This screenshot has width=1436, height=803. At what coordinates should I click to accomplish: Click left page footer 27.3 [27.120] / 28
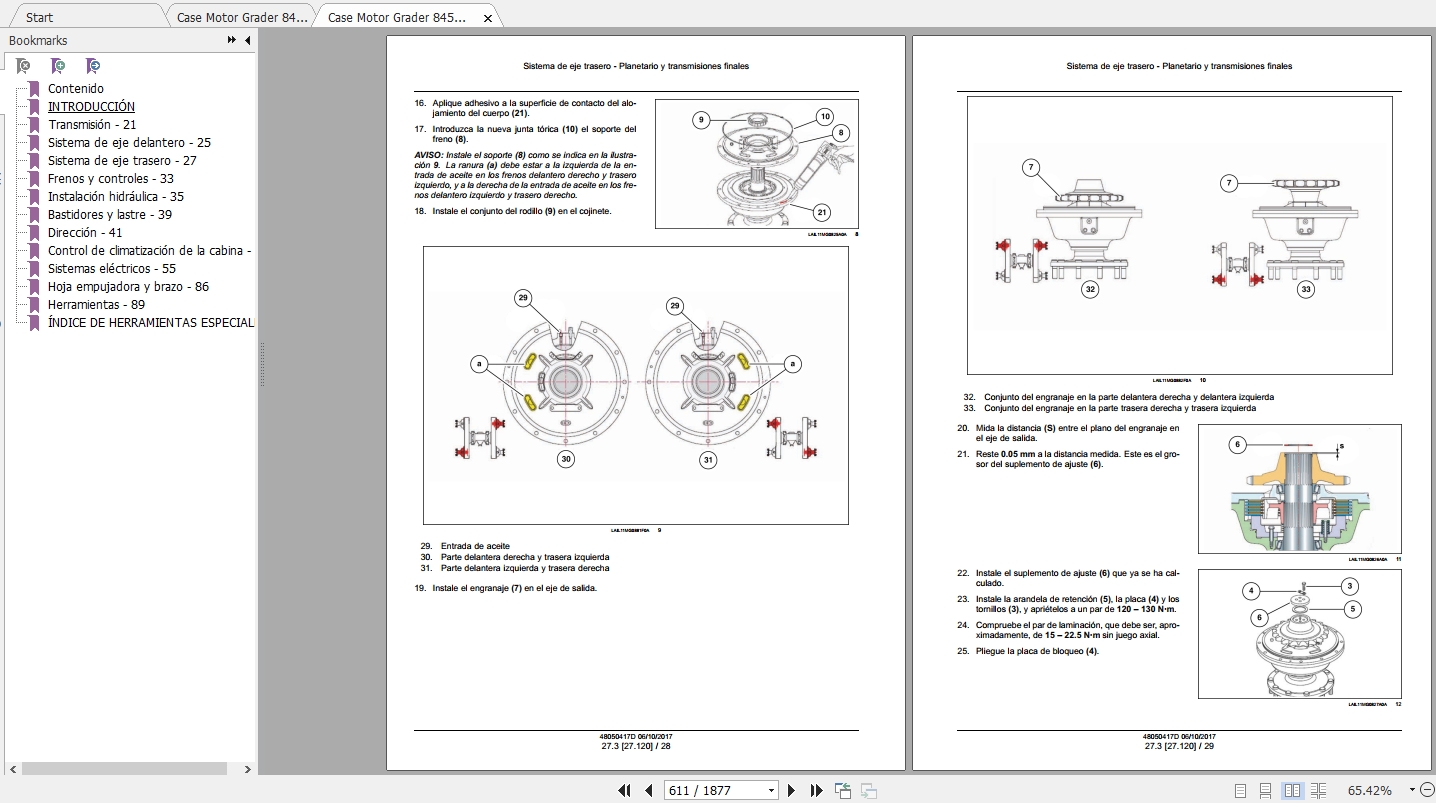[636, 746]
